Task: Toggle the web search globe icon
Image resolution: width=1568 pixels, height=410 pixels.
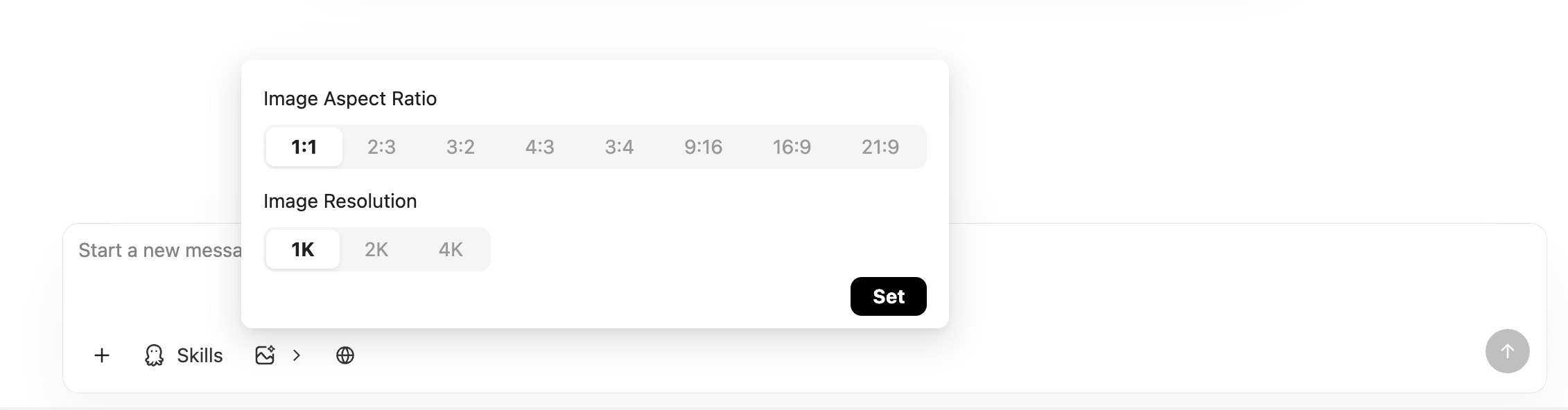Action: coord(345,355)
